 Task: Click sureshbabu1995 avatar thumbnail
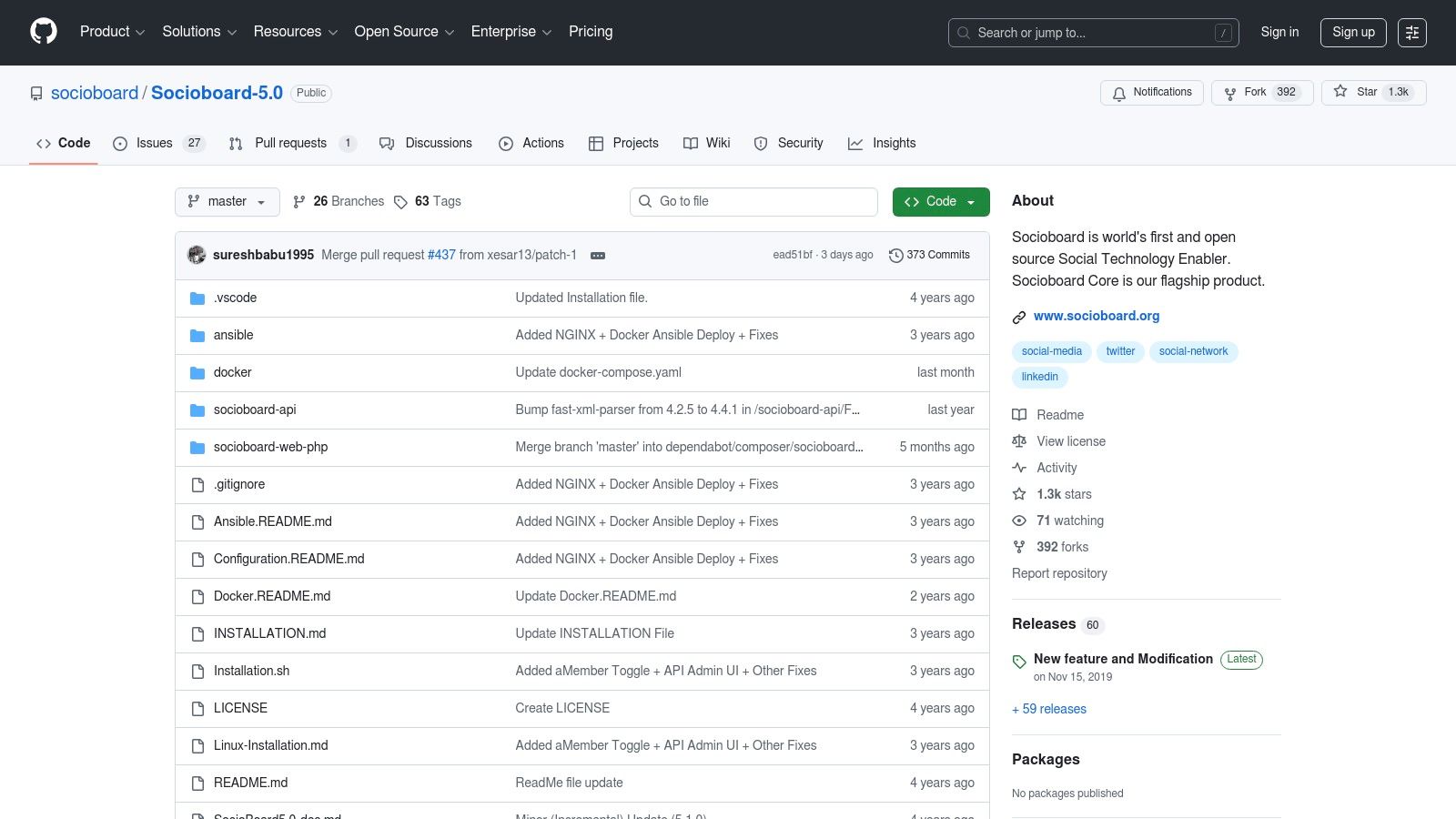pos(197,255)
